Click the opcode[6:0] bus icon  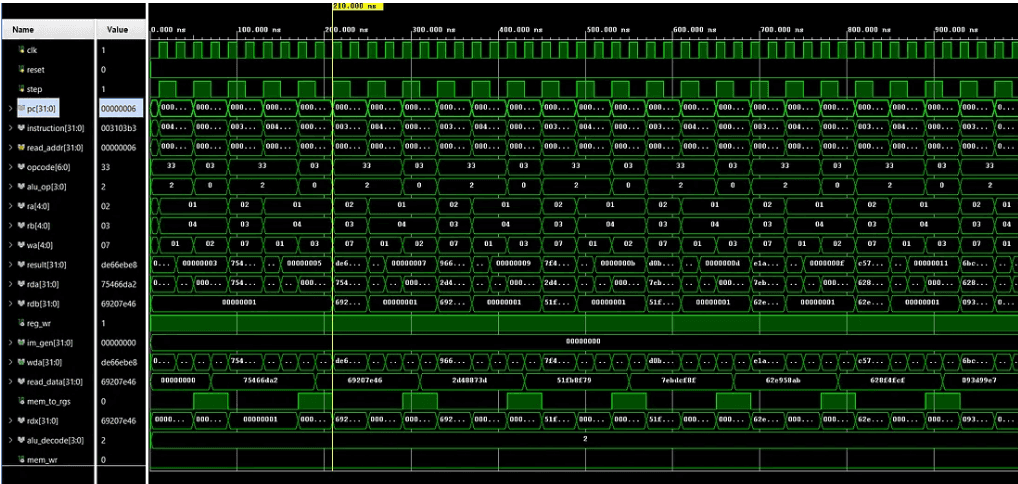tap(21, 167)
